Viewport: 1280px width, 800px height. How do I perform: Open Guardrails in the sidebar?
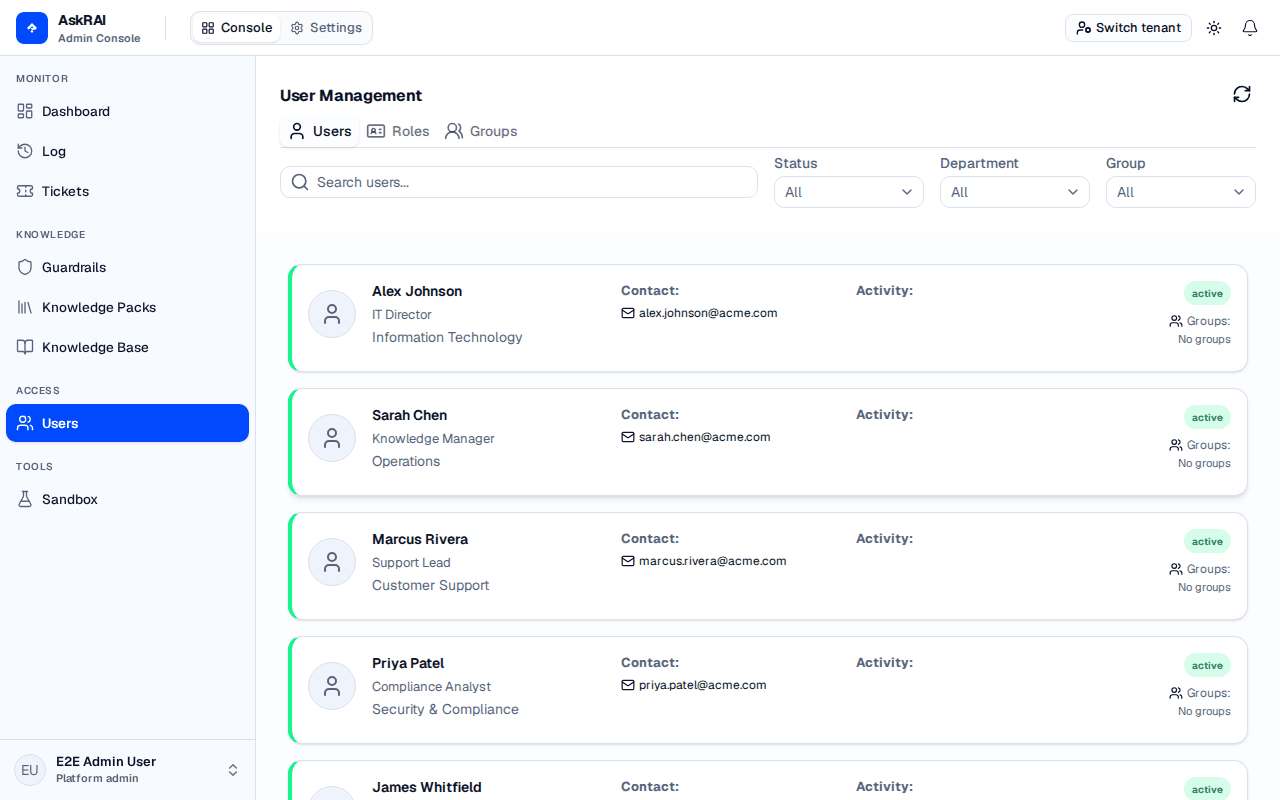point(127,267)
